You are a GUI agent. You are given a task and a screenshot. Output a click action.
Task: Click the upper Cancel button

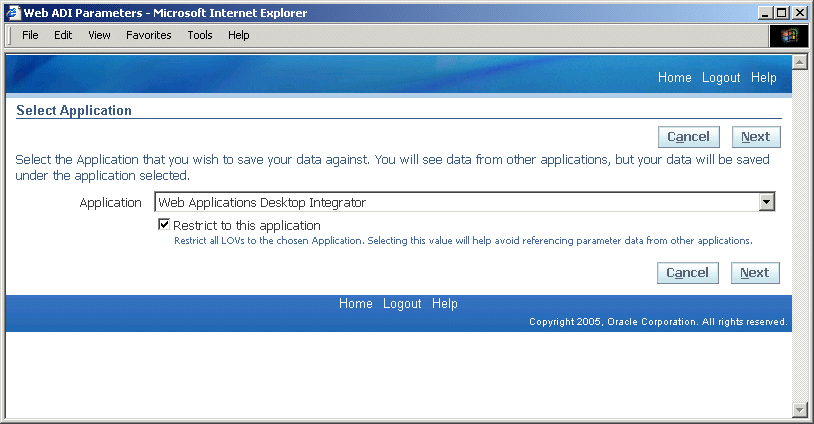[689, 137]
